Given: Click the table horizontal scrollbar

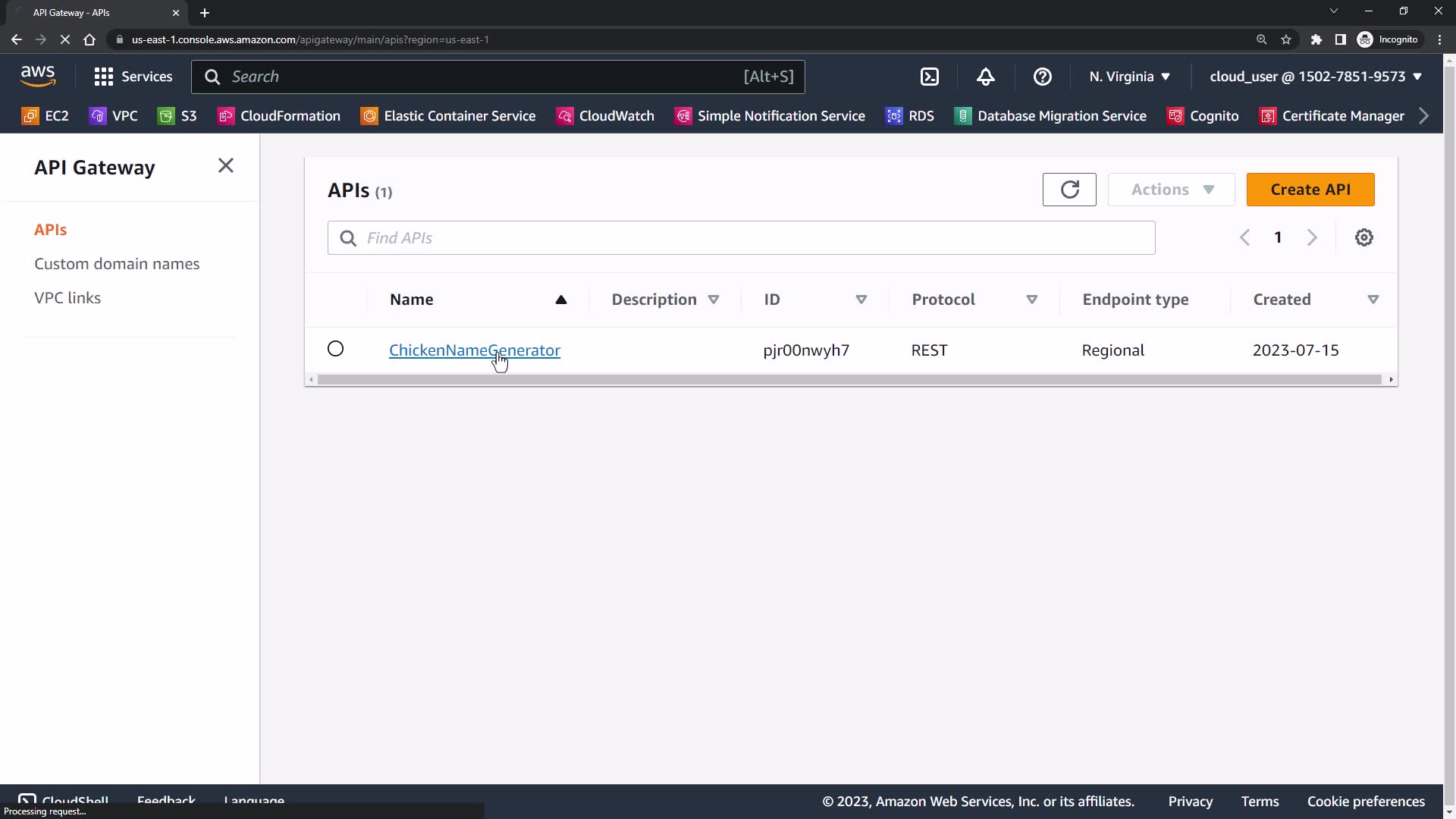Looking at the screenshot, I should [x=849, y=380].
